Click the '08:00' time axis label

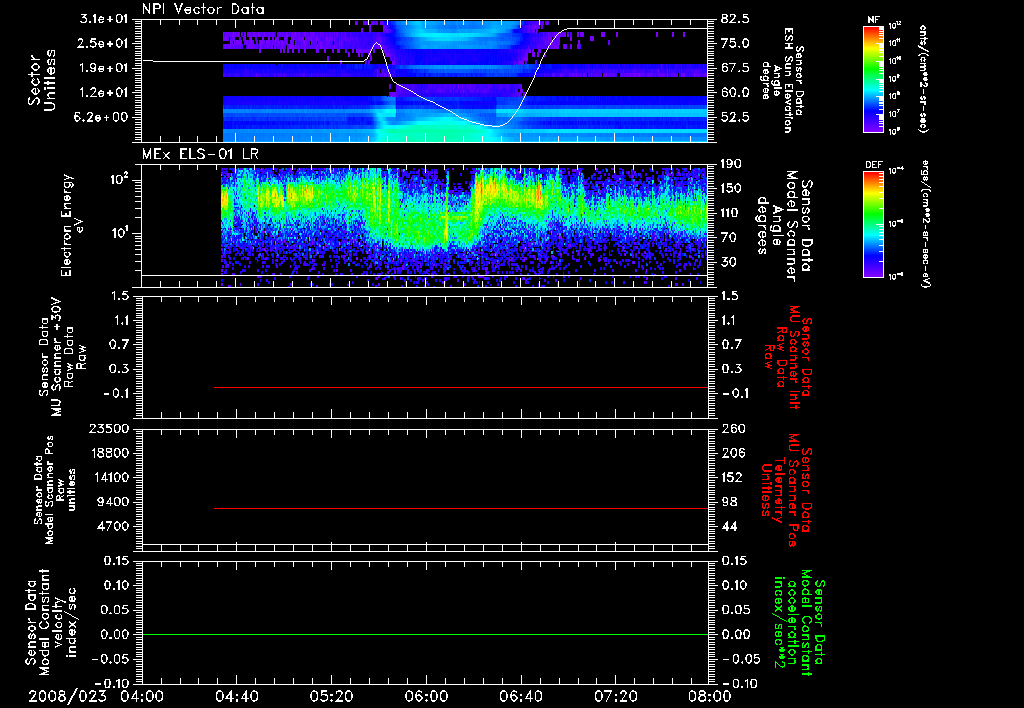click(x=710, y=696)
